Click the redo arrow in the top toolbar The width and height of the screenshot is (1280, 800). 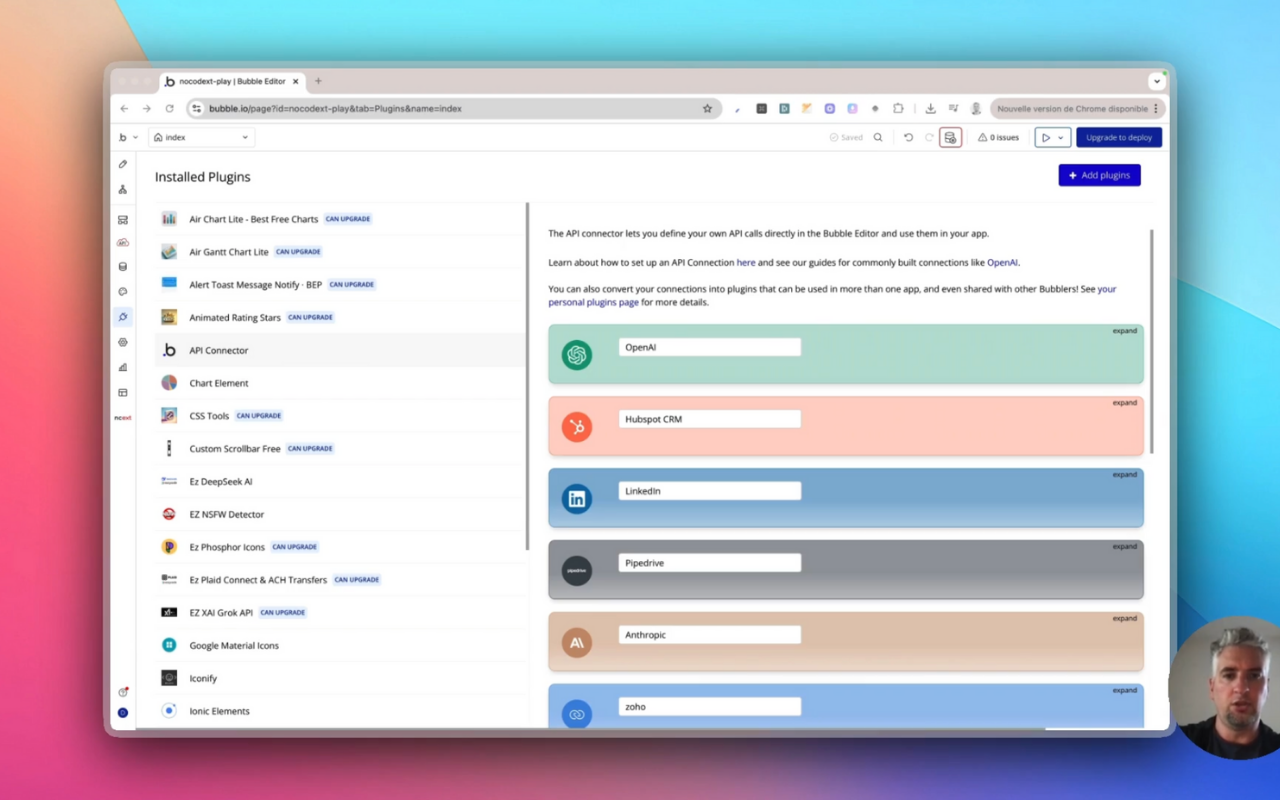click(x=929, y=137)
